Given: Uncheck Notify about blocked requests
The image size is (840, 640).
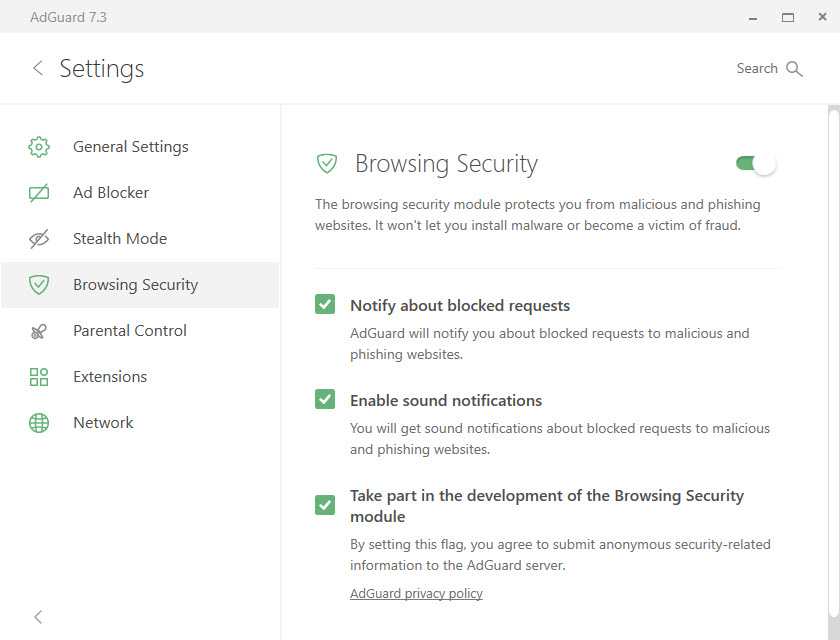Looking at the screenshot, I should pyautogui.click(x=325, y=304).
